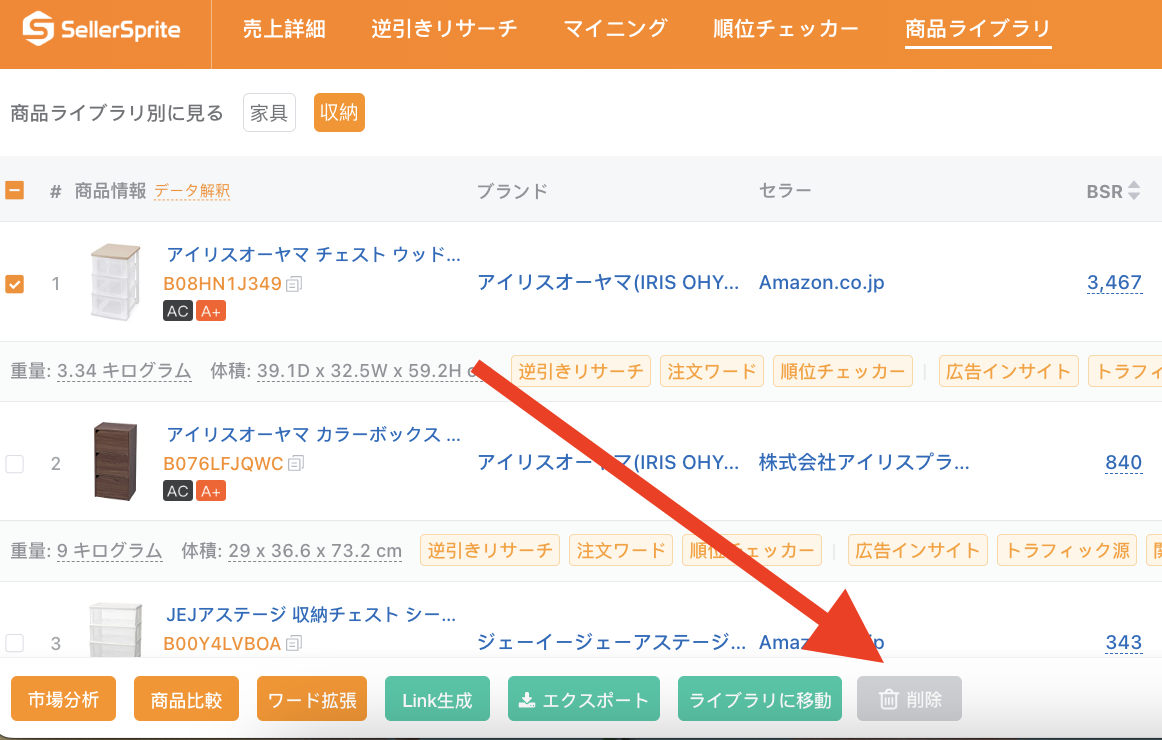The image size is (1162, 740).
Task: Click the BSR value 3,467
Action: [1115, 282]
